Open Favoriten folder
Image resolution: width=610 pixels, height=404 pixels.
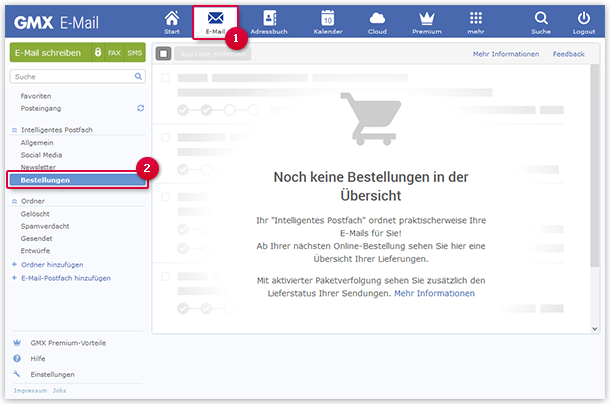point(36,96)
